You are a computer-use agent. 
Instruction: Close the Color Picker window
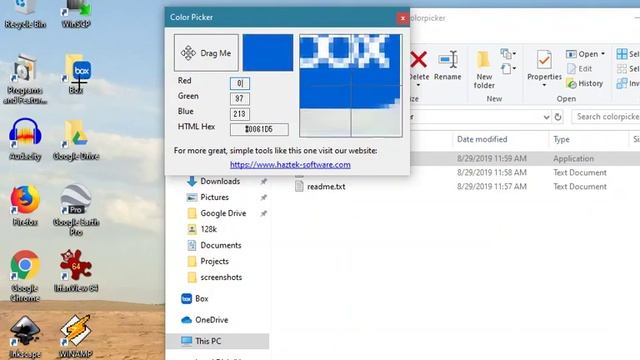402,18
